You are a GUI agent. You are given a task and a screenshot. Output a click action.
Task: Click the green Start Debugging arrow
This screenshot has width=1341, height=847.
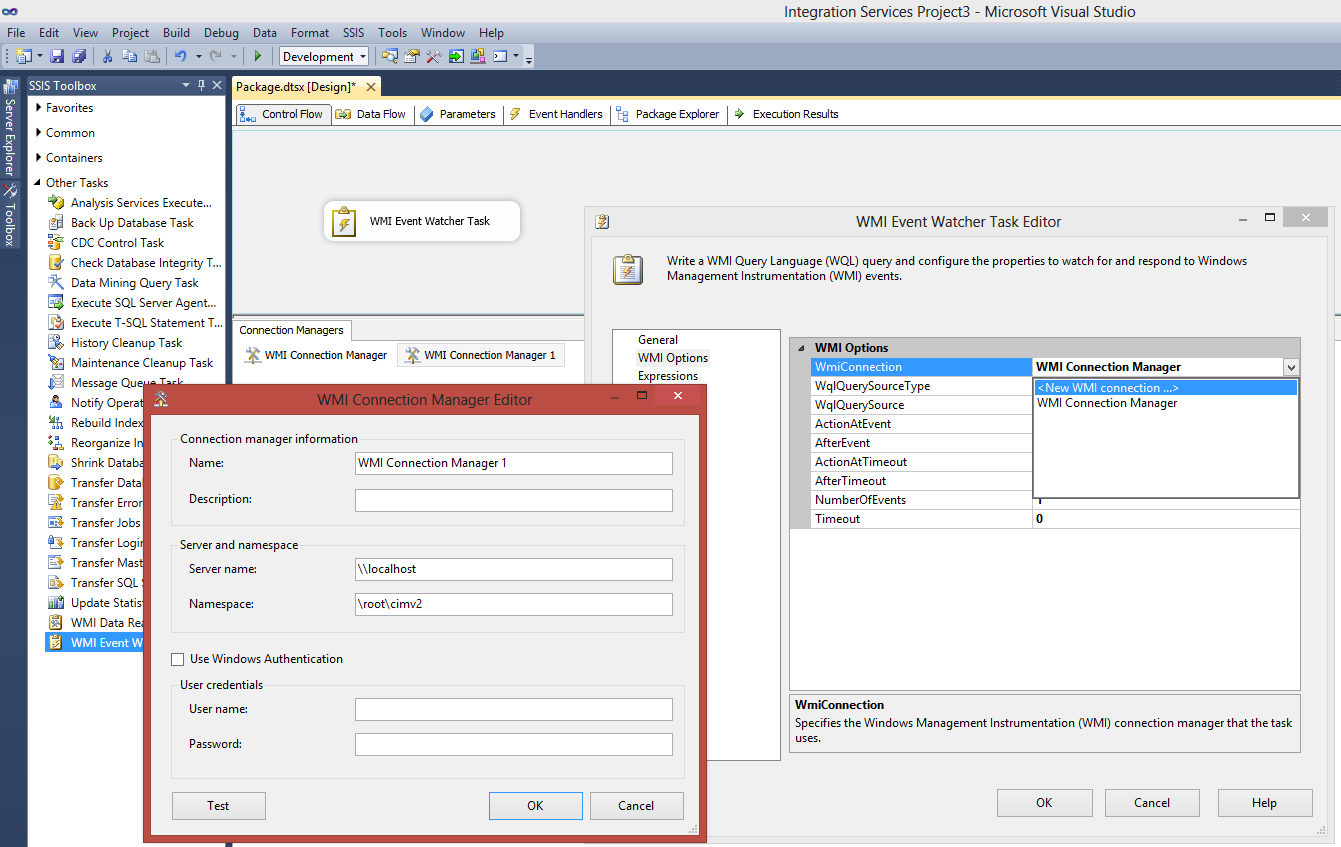tap(257, 56)
